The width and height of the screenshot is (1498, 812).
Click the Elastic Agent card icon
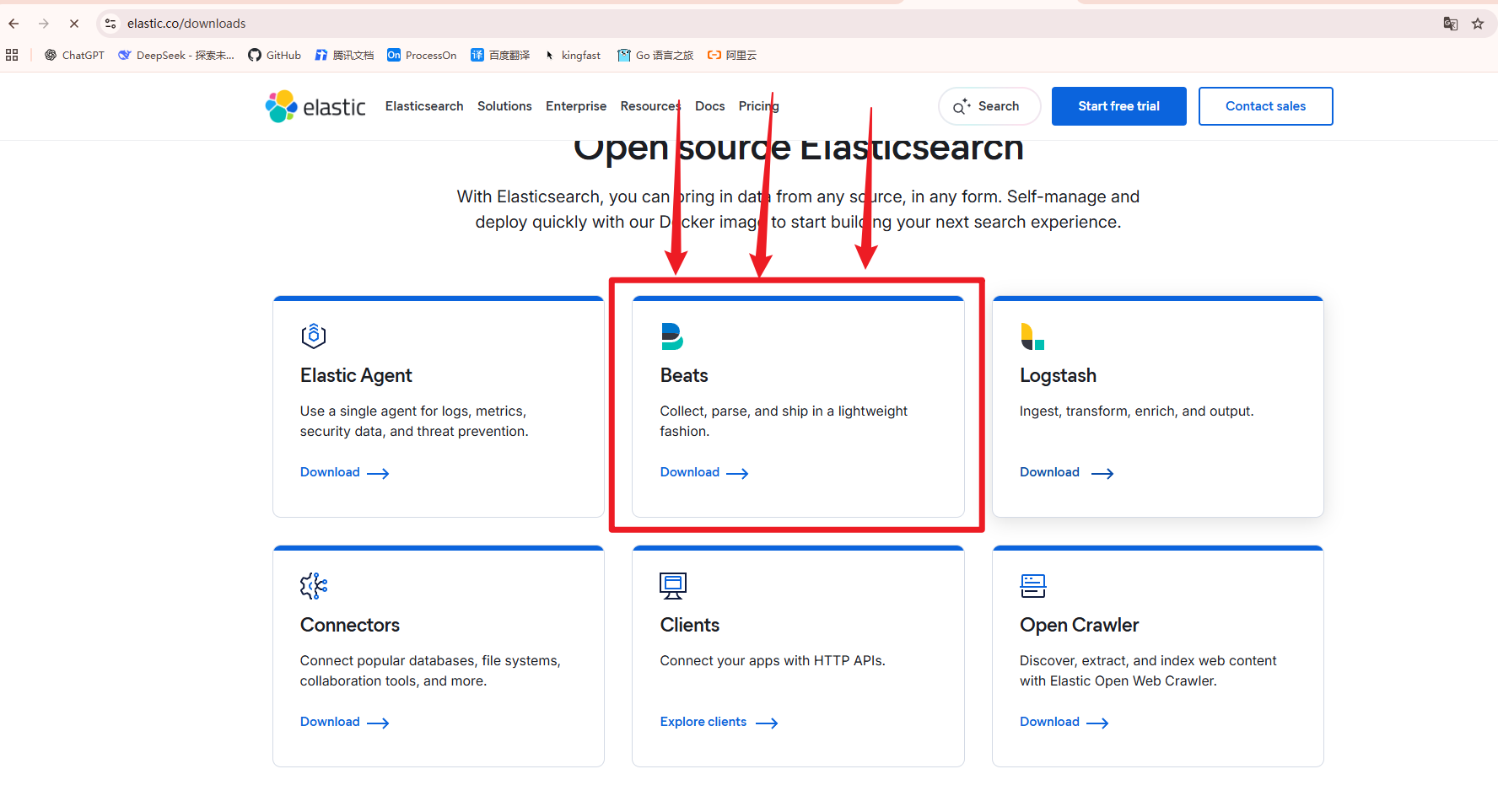click(314, 336)
